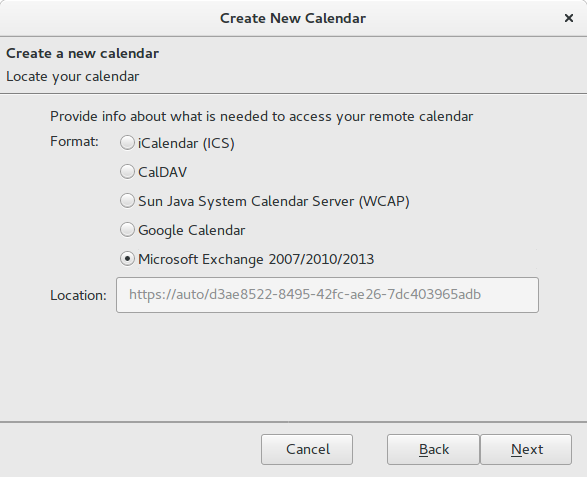Focus the Location URL input field

327,295
